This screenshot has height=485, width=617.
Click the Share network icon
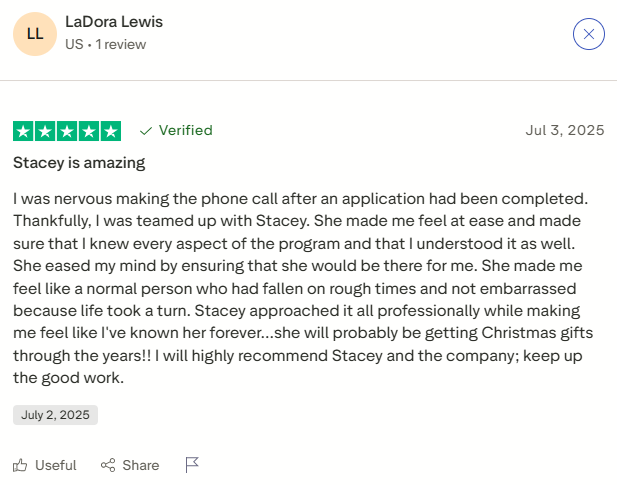109,465
